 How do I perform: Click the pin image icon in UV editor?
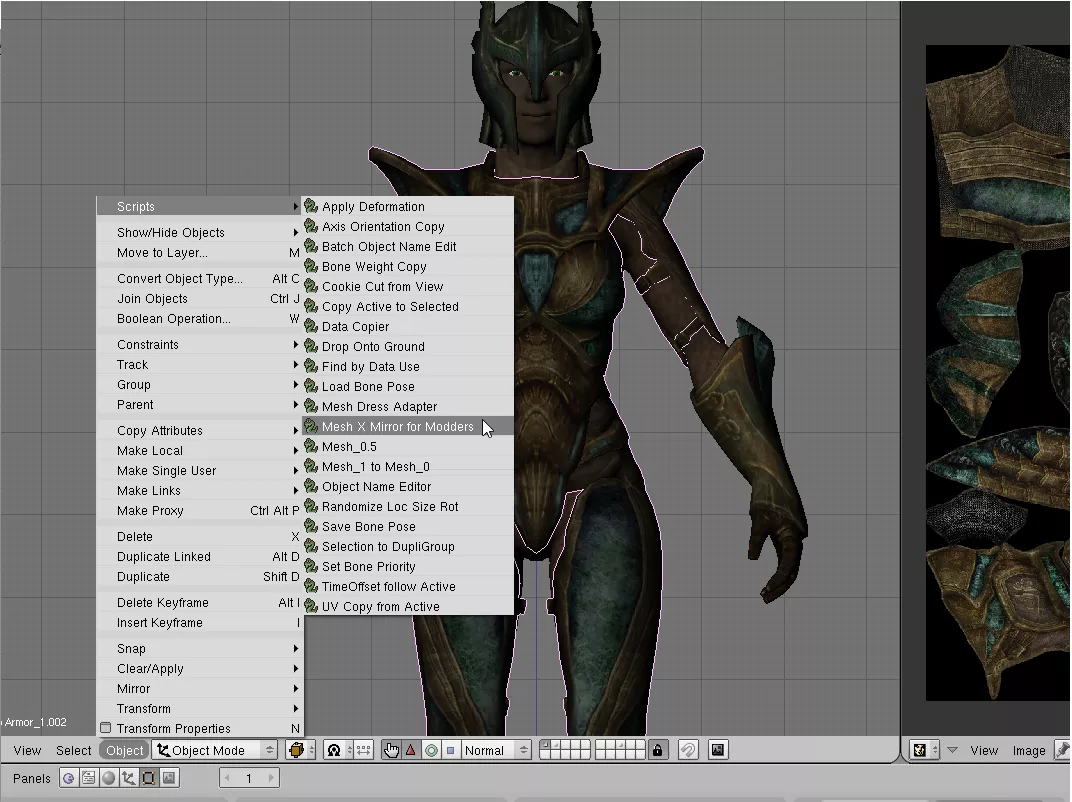pos(1062,750)
